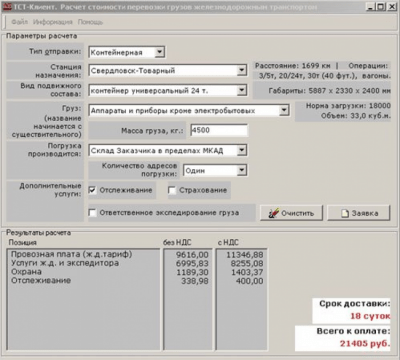Image resolution: width=400 pixels, height=360 pixels.
Task: Select the Услуги ж.д. и экспедитора row
Action: [83, 263]
